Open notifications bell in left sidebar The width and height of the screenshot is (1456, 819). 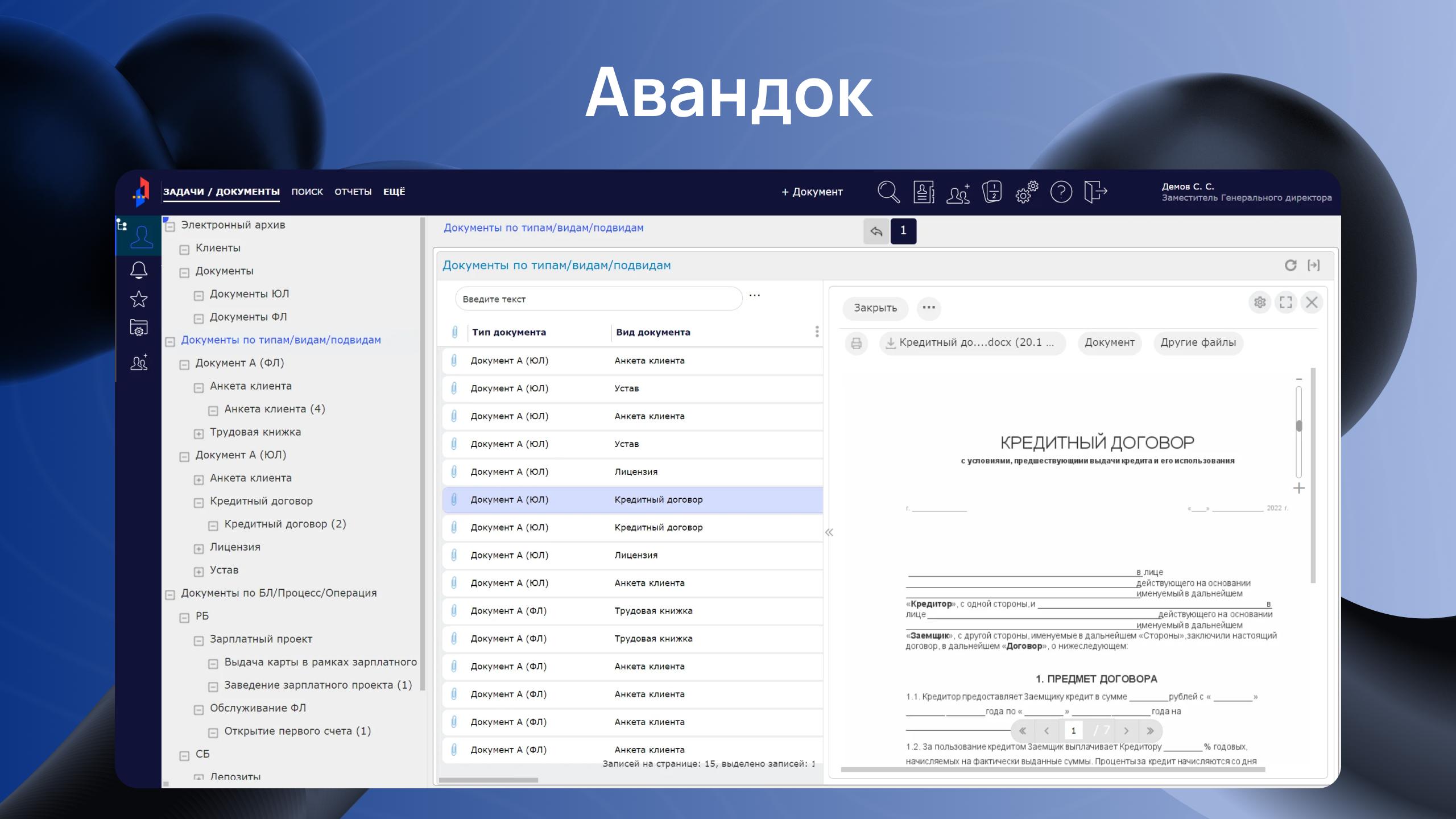[x=139, y=270]
